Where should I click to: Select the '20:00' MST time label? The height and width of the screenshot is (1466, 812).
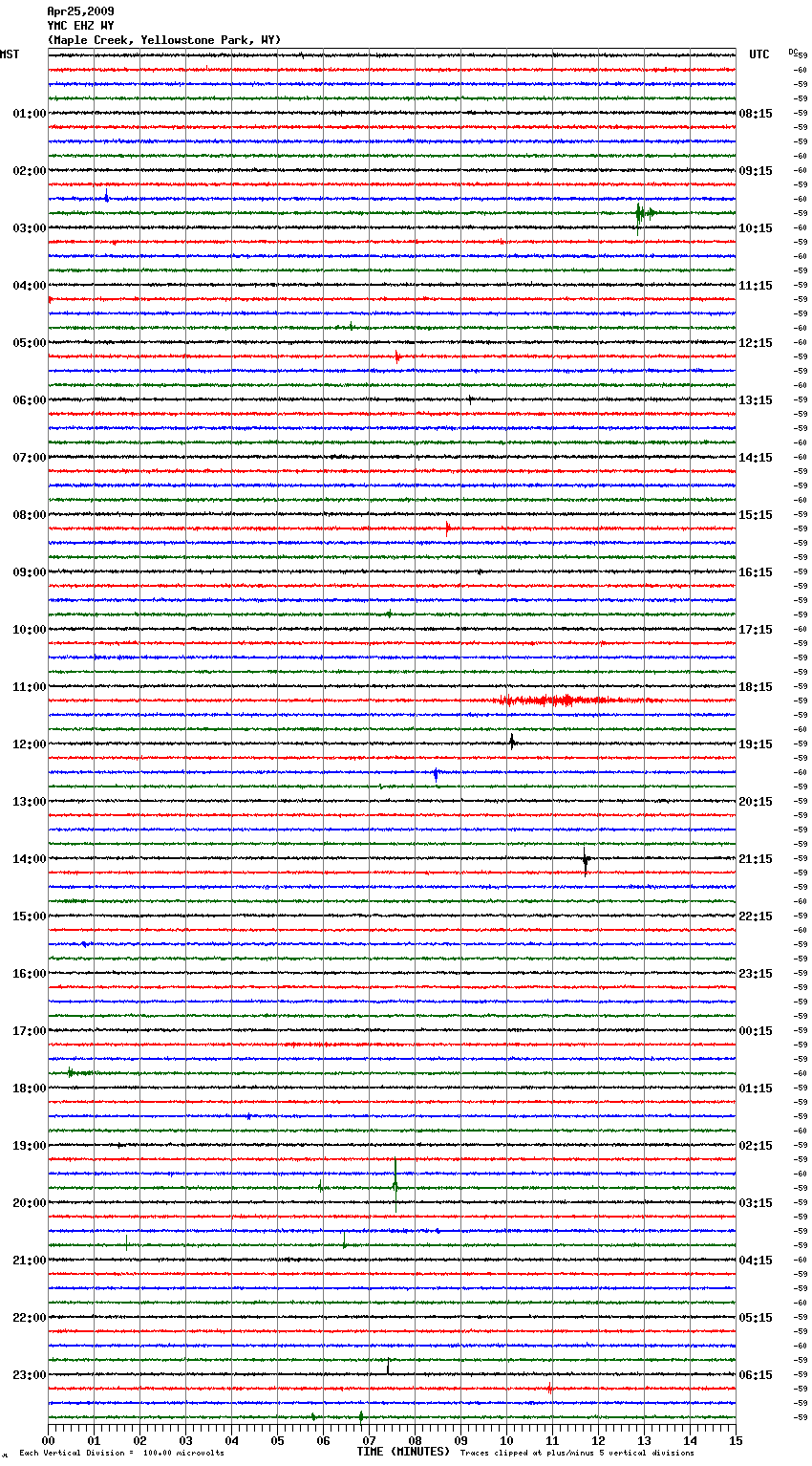point(30,1203)
